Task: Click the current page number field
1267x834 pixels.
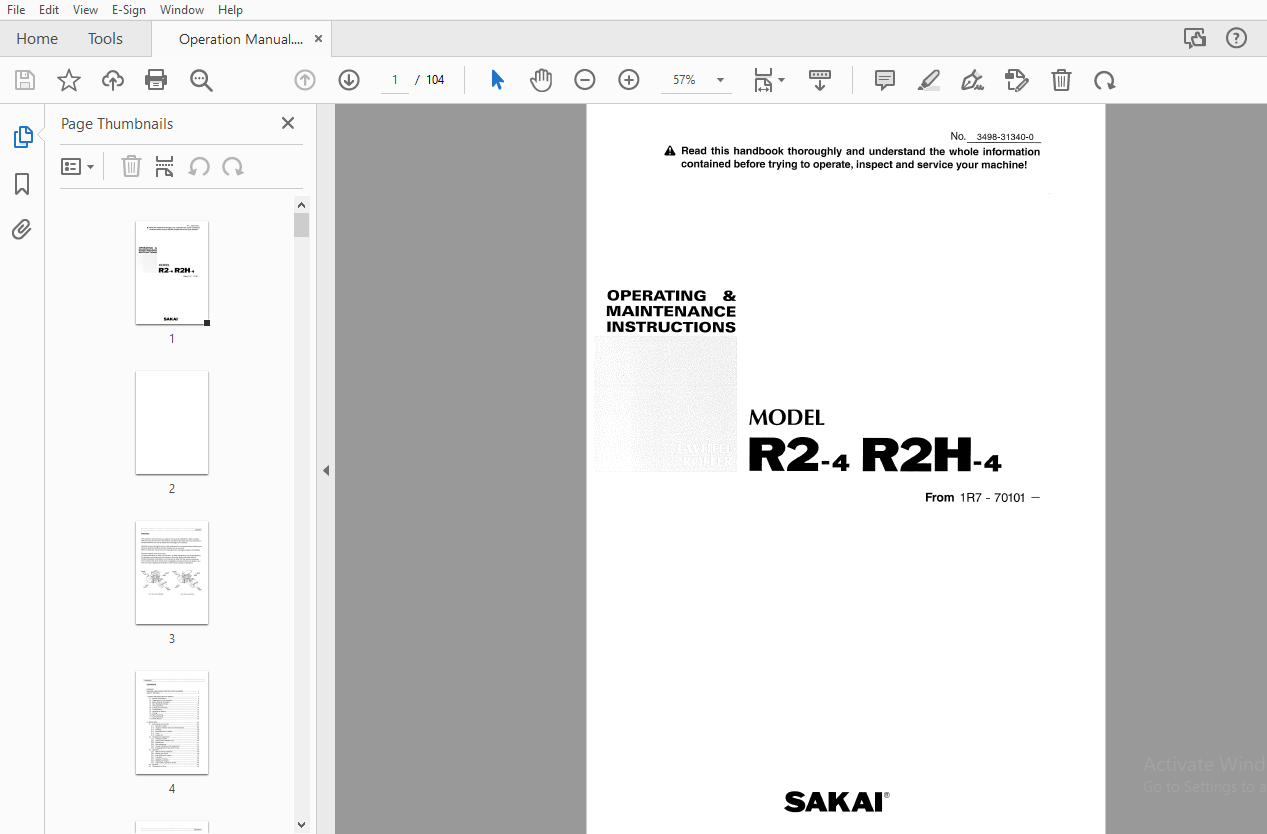Action: click(395, 80)
